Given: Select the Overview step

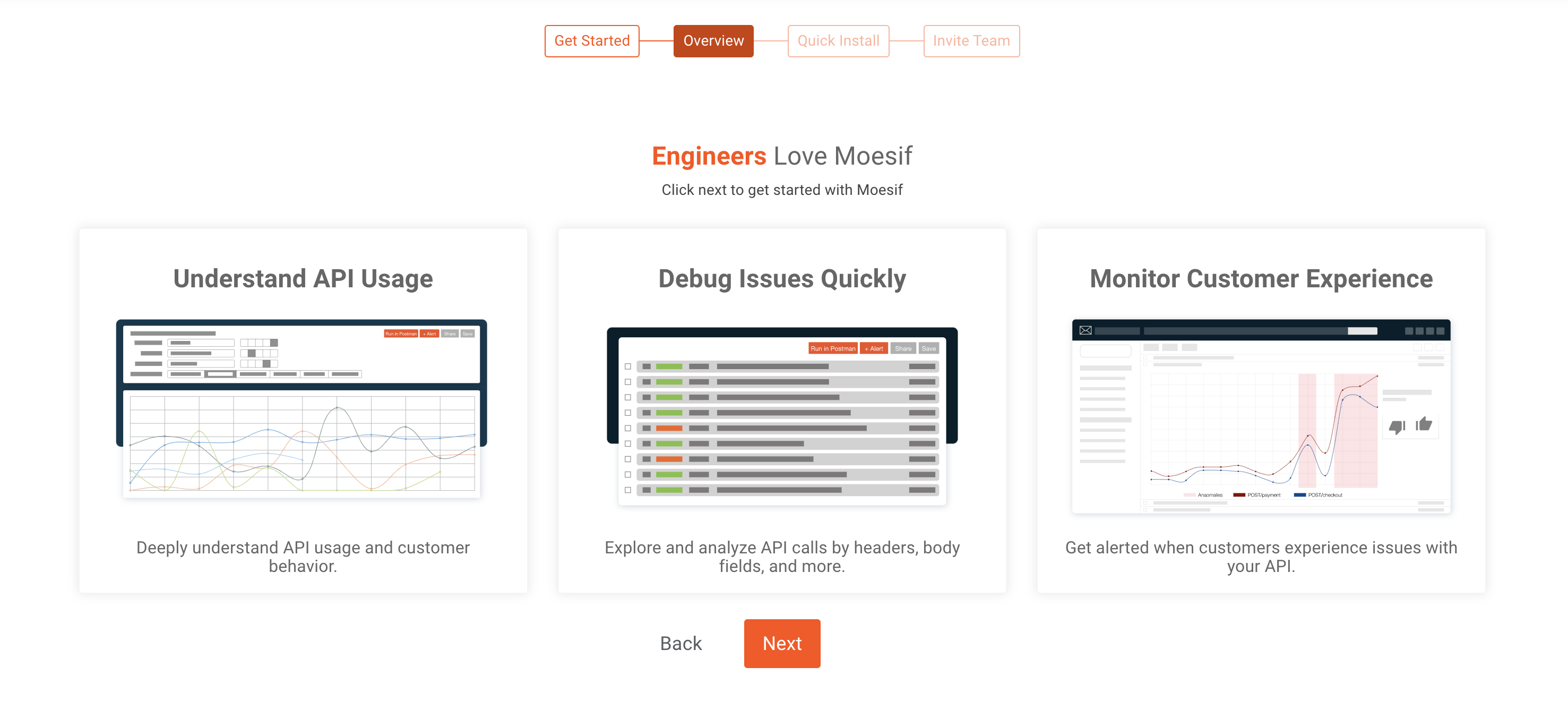Looking at the screenshot, I should (x=713, y=41).
